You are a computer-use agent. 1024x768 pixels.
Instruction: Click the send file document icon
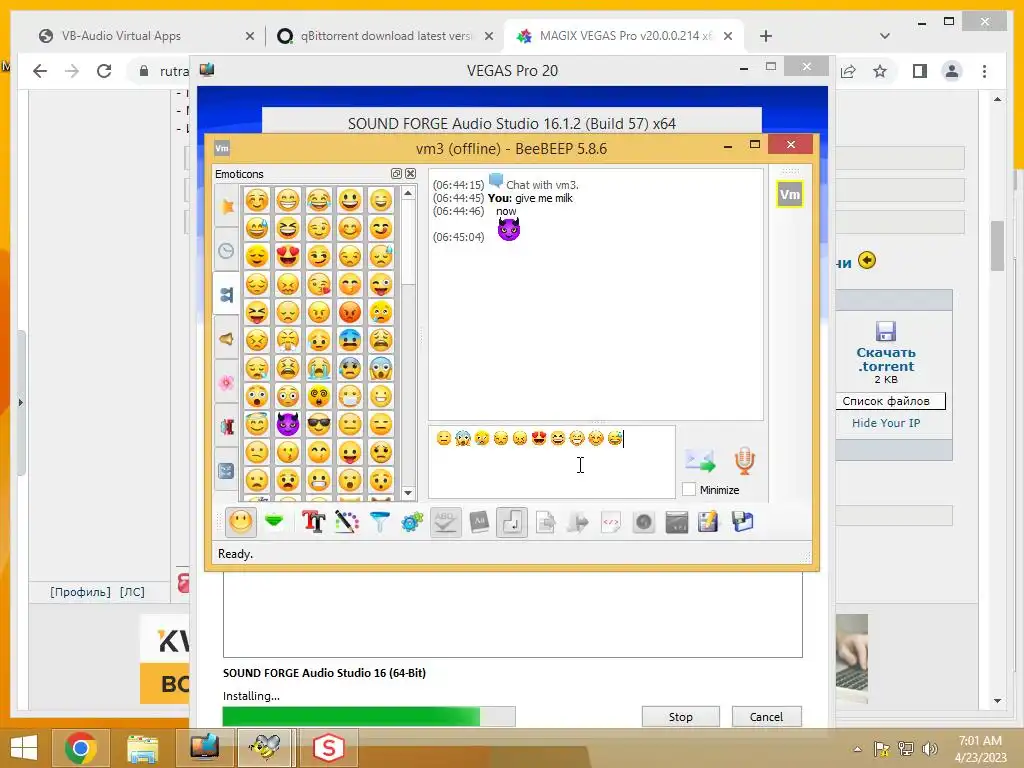click(x=545, y=522)
